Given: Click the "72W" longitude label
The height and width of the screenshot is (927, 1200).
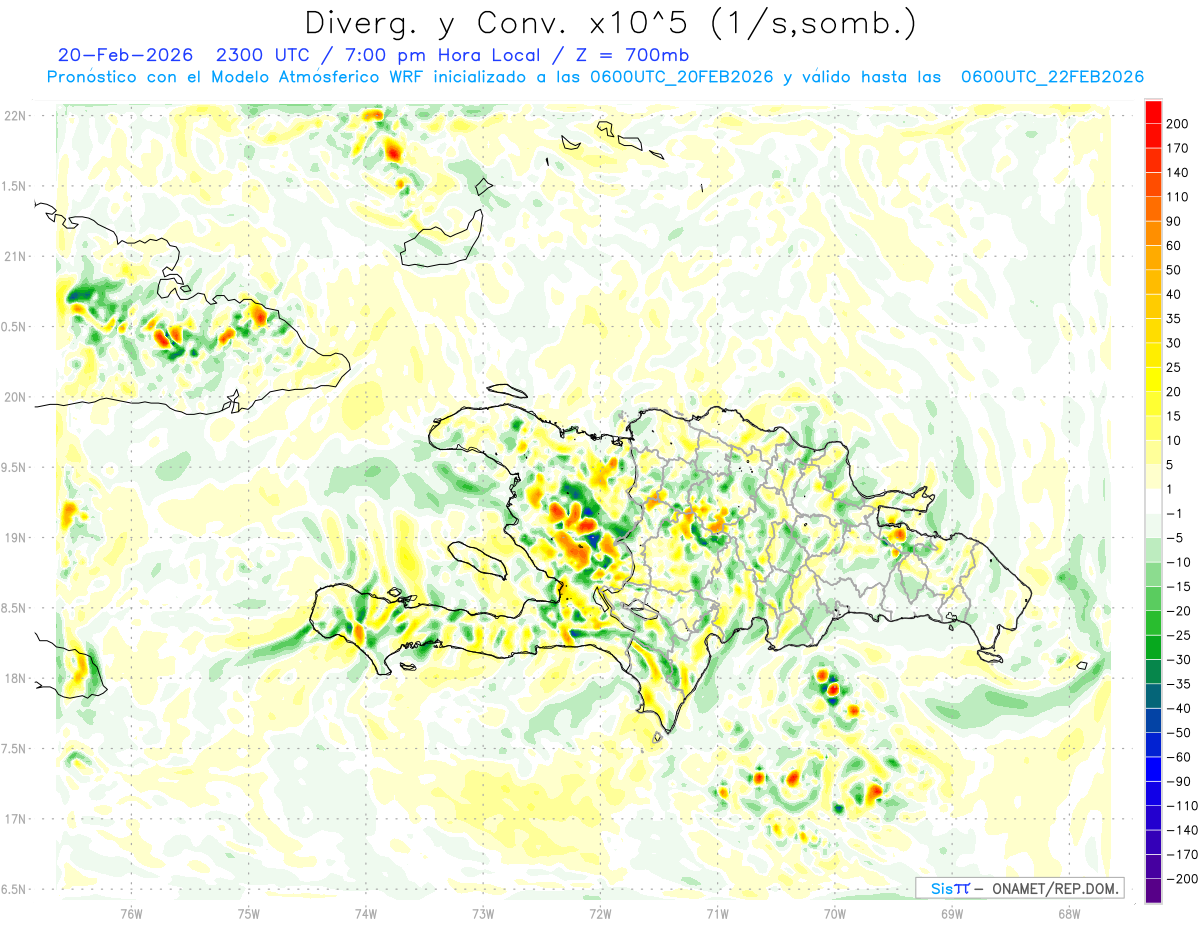Looking at the screenshot, I should pos(600,913).
